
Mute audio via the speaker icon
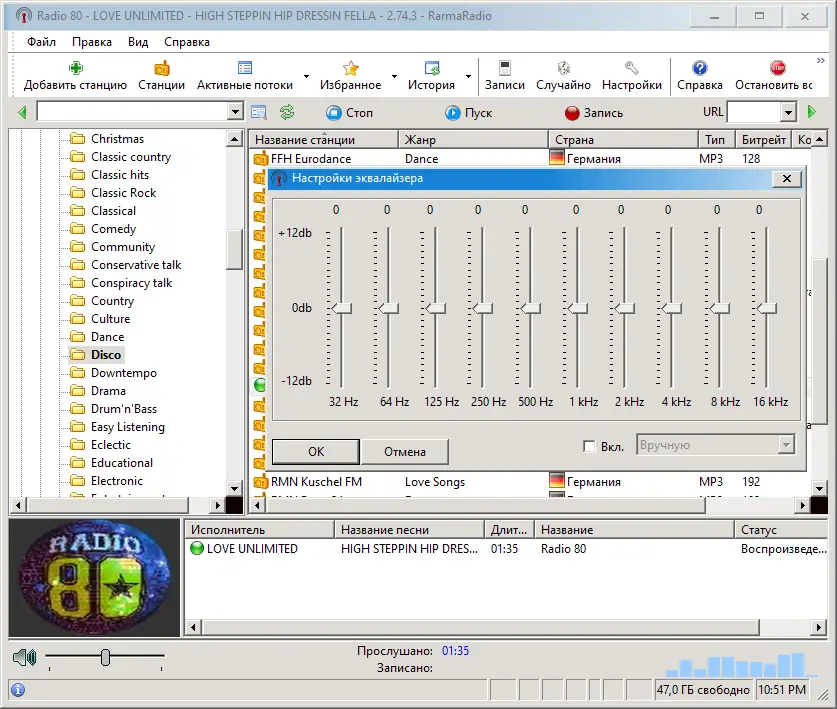coord(24,657)
